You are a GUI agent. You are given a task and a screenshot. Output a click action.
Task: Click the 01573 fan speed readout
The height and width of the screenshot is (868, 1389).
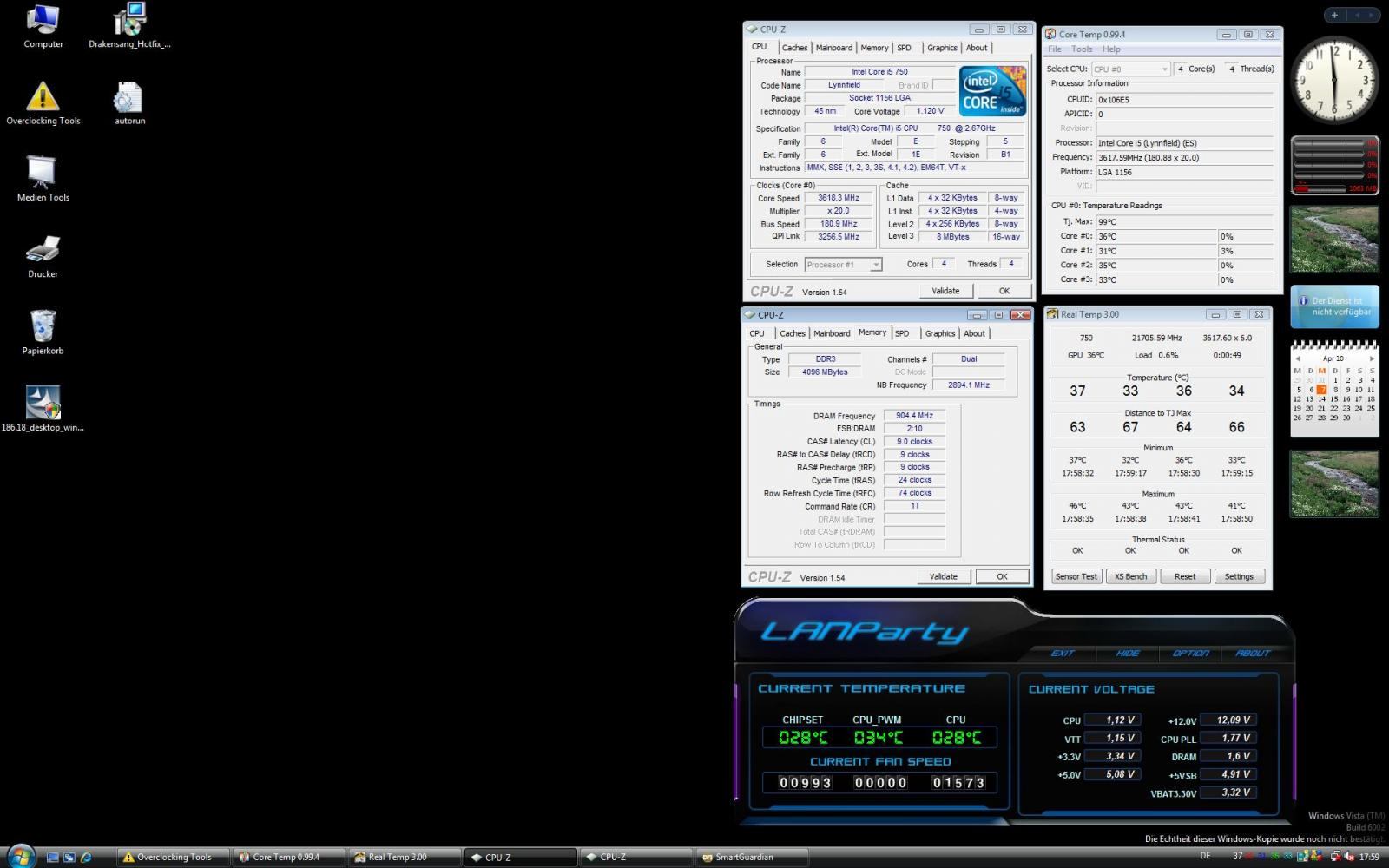tap(958, 783)
